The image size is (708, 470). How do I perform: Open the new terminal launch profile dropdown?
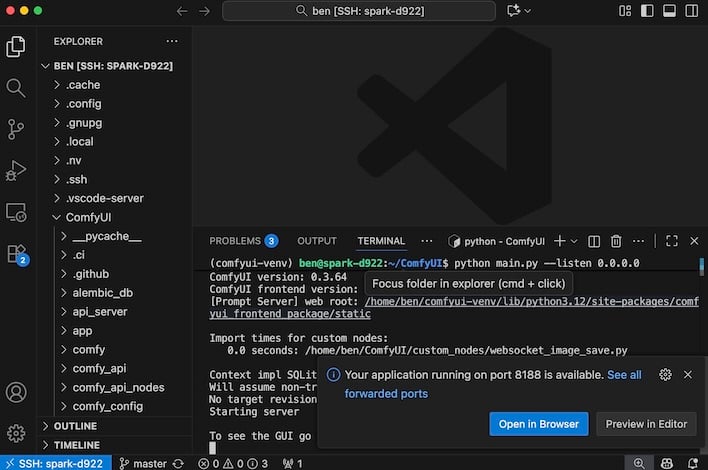click(x=574, y=242)
